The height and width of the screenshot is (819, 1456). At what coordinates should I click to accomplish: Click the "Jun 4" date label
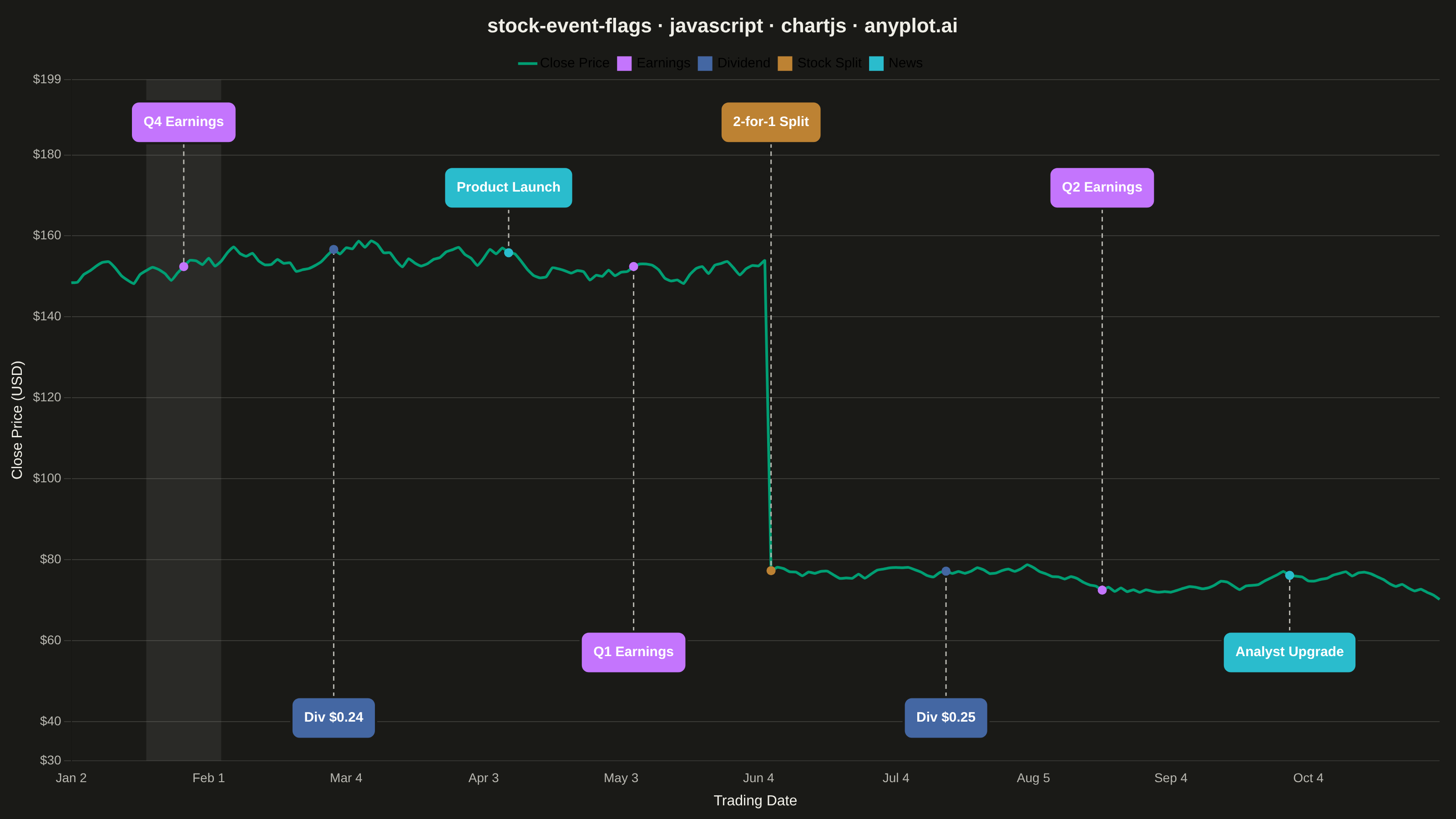click(x=758, y=779)
